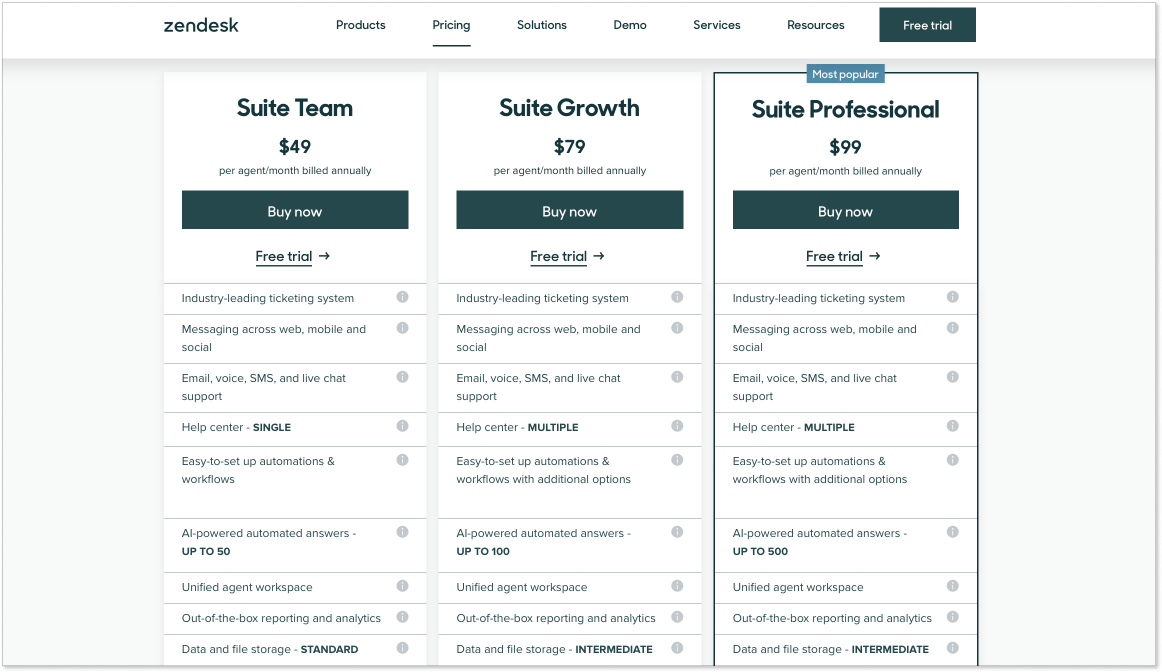
Task: Open info icon for Suite Team messaging feature
Action: 402,328
